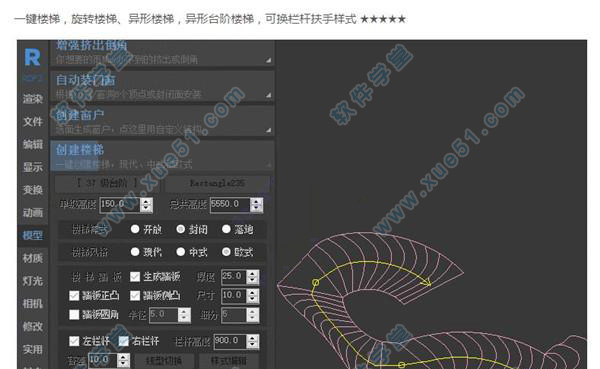Expand the 自动装门窗 rollout
Screen dimensions: 600x369
(162, 87)
